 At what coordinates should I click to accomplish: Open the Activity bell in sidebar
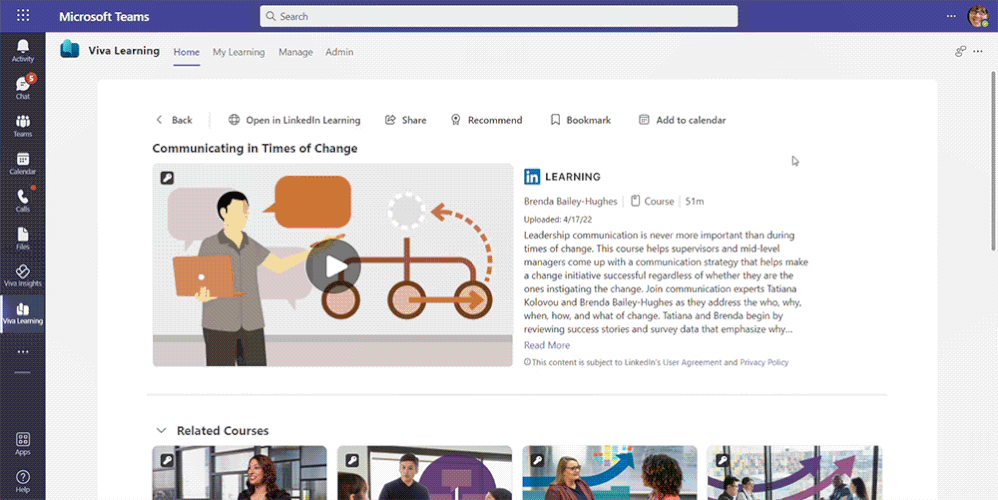click(x=23, y=50)
